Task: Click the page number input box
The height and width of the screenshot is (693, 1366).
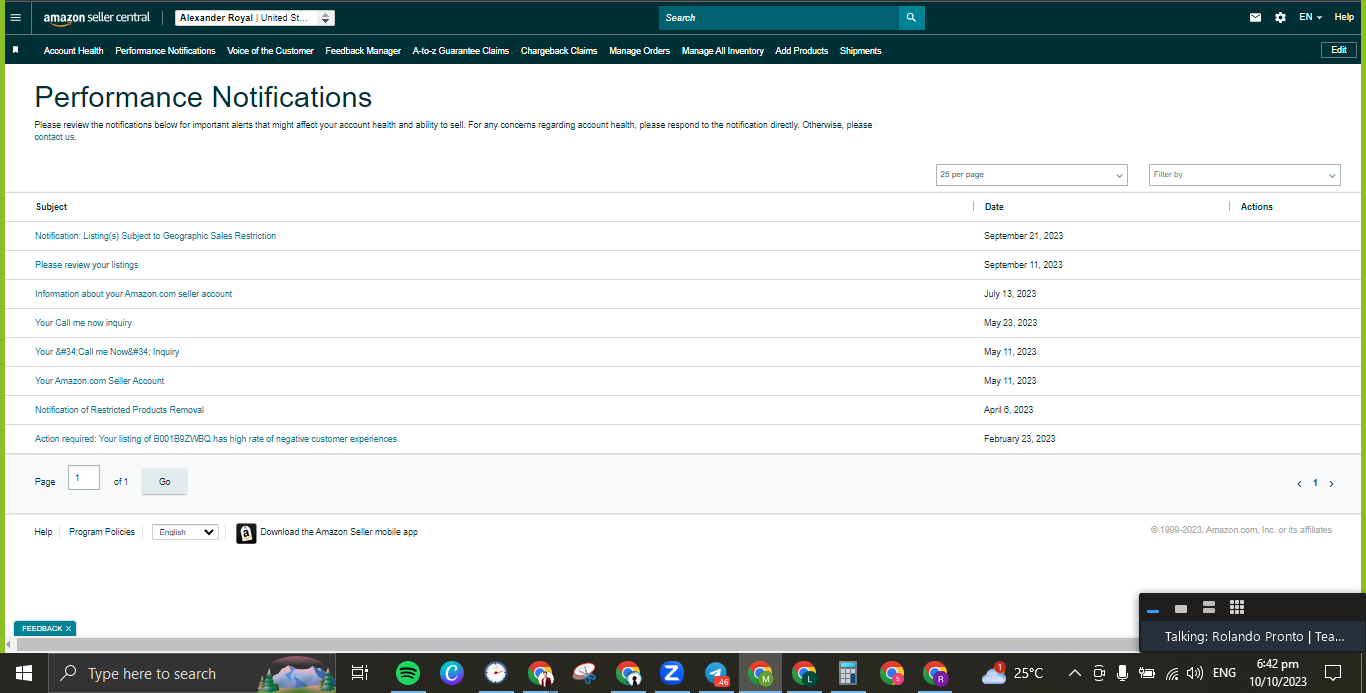Action: coord(84,478)
